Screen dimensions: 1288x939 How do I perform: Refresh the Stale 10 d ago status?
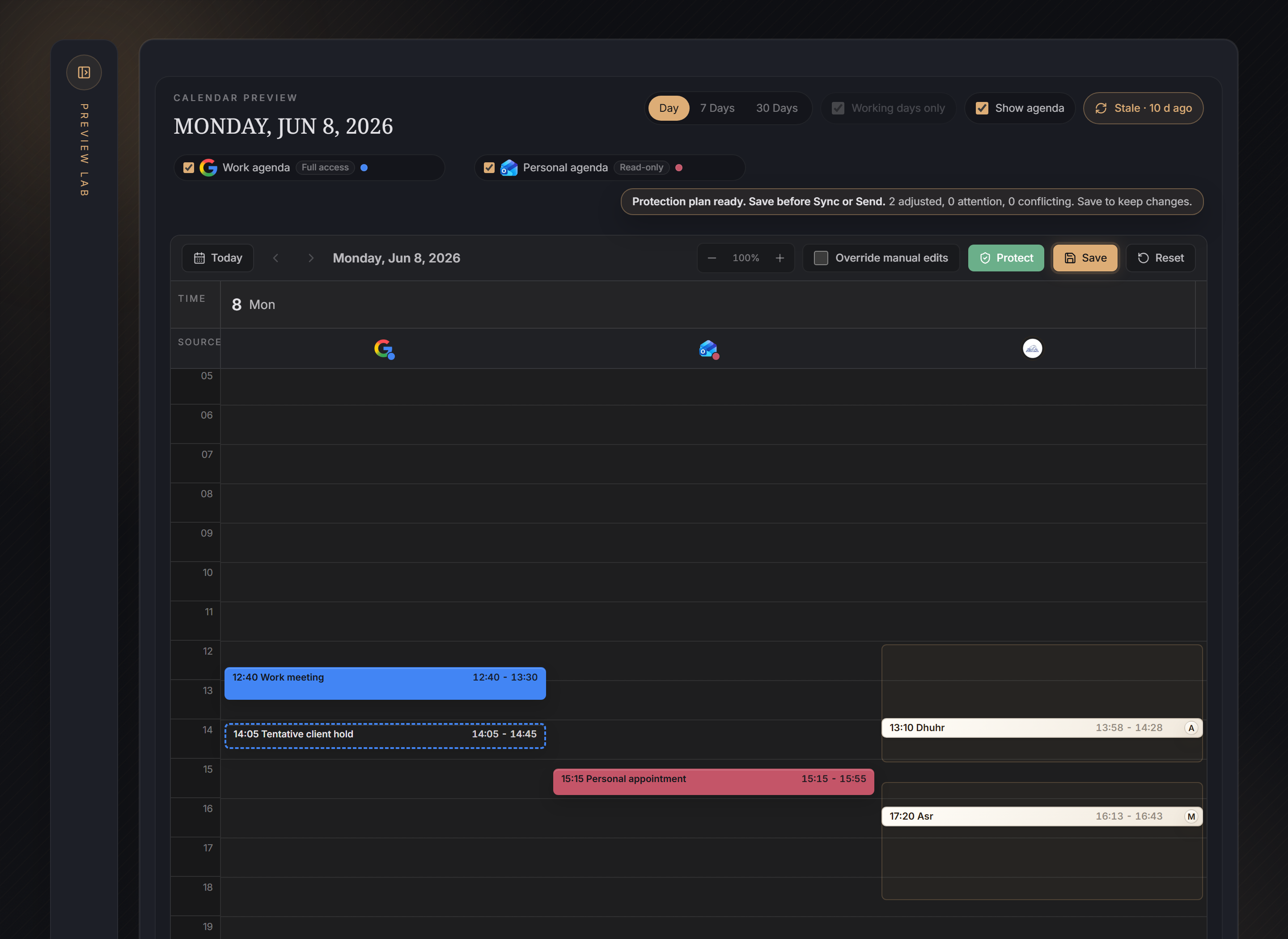click(1143, 108)
